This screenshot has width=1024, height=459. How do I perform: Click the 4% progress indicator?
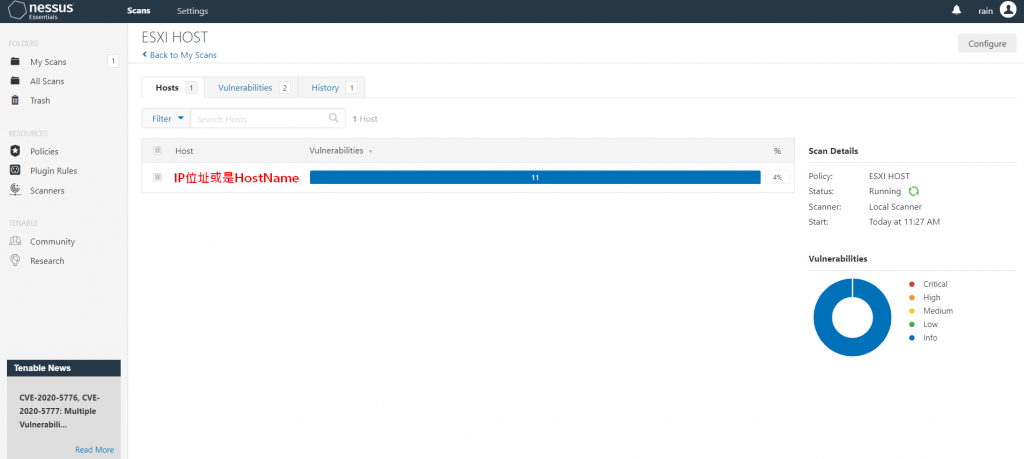(777, 177)
